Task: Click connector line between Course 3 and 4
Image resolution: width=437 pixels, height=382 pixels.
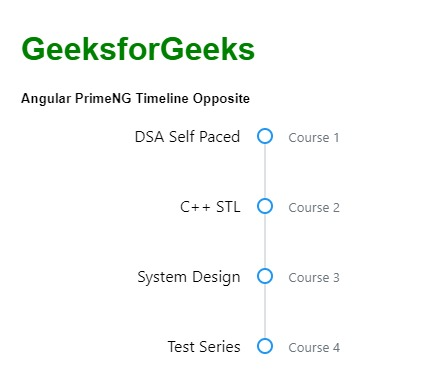Action: 265,311
